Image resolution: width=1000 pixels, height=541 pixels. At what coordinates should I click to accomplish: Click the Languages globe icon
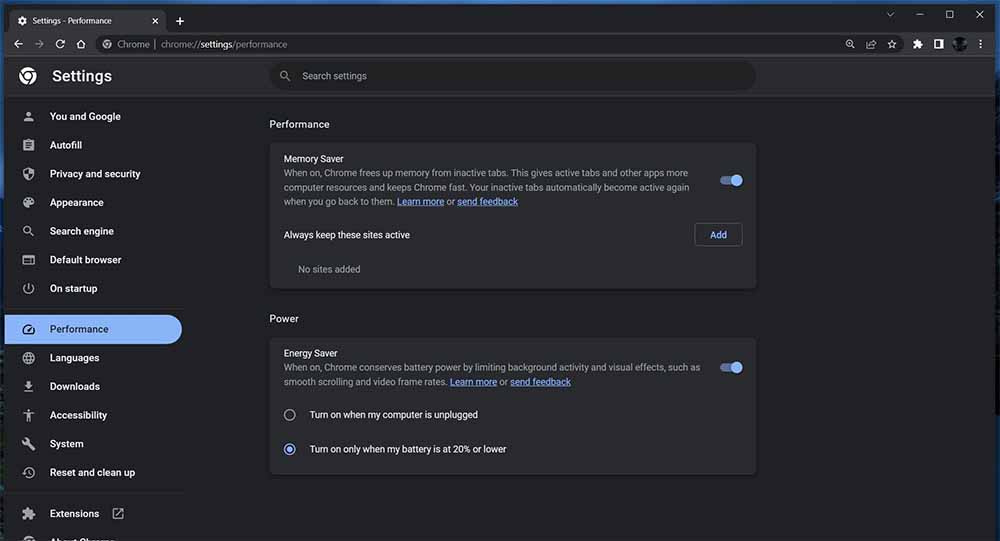(29, 358)
